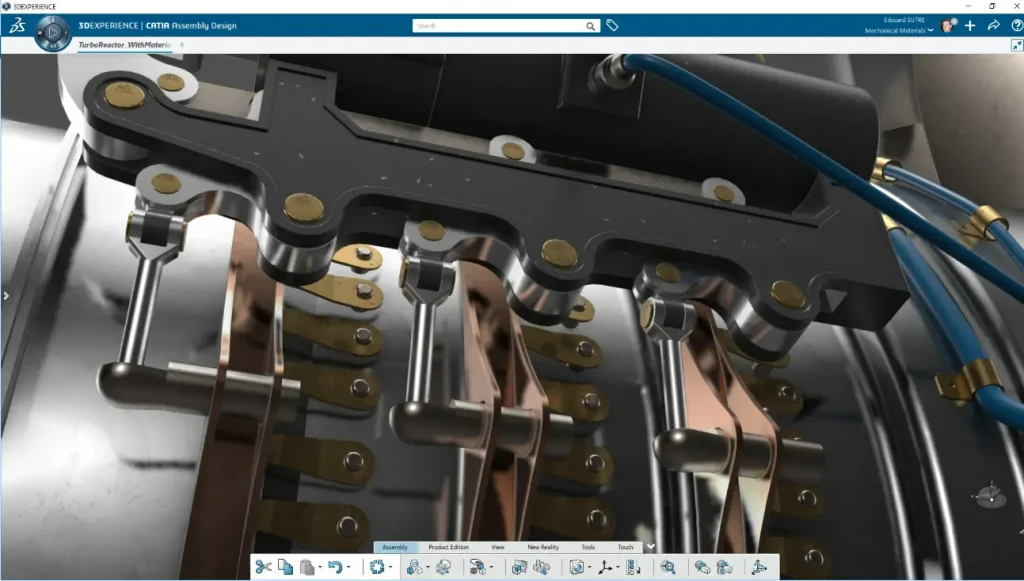The width and height of the screenshot is (1024, 581).
Task: Click the Update cycle icon
Action: click(377, 567)
